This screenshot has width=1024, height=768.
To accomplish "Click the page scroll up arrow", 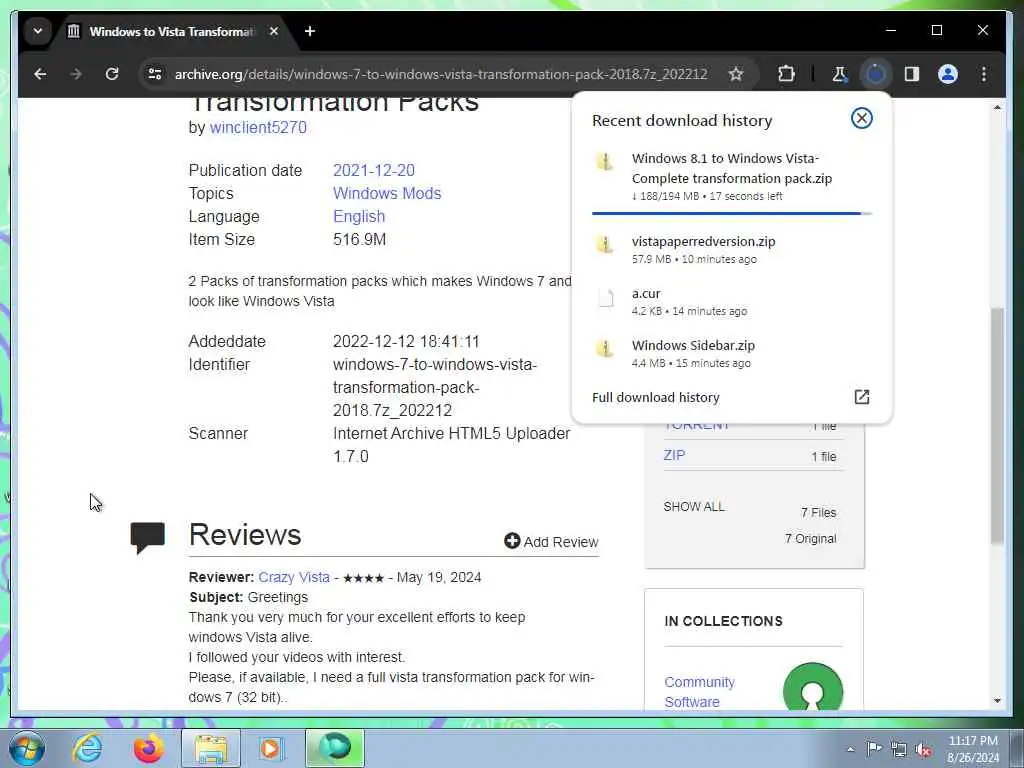I will pyautogui.click(x=997, y=108).
